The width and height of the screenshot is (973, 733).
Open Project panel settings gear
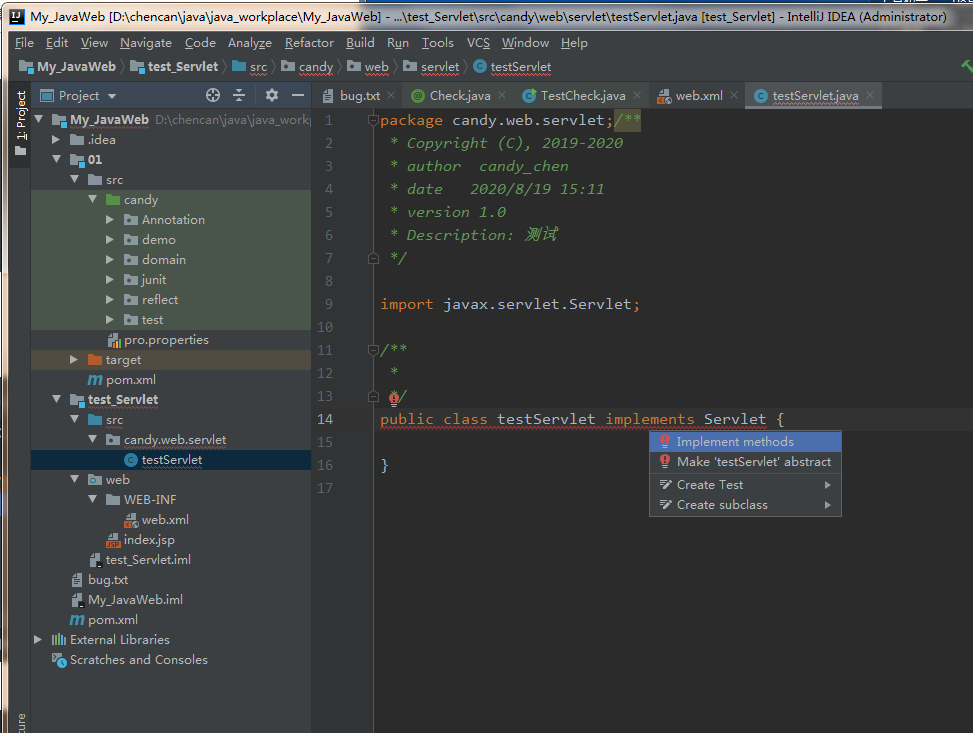(272, 95)
